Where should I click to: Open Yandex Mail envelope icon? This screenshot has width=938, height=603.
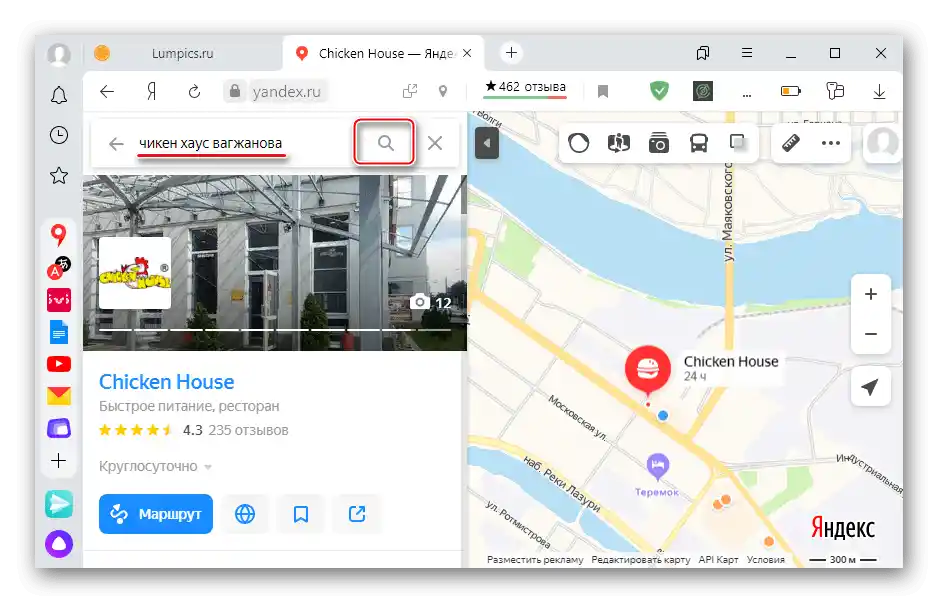click(x=59, y=395)
